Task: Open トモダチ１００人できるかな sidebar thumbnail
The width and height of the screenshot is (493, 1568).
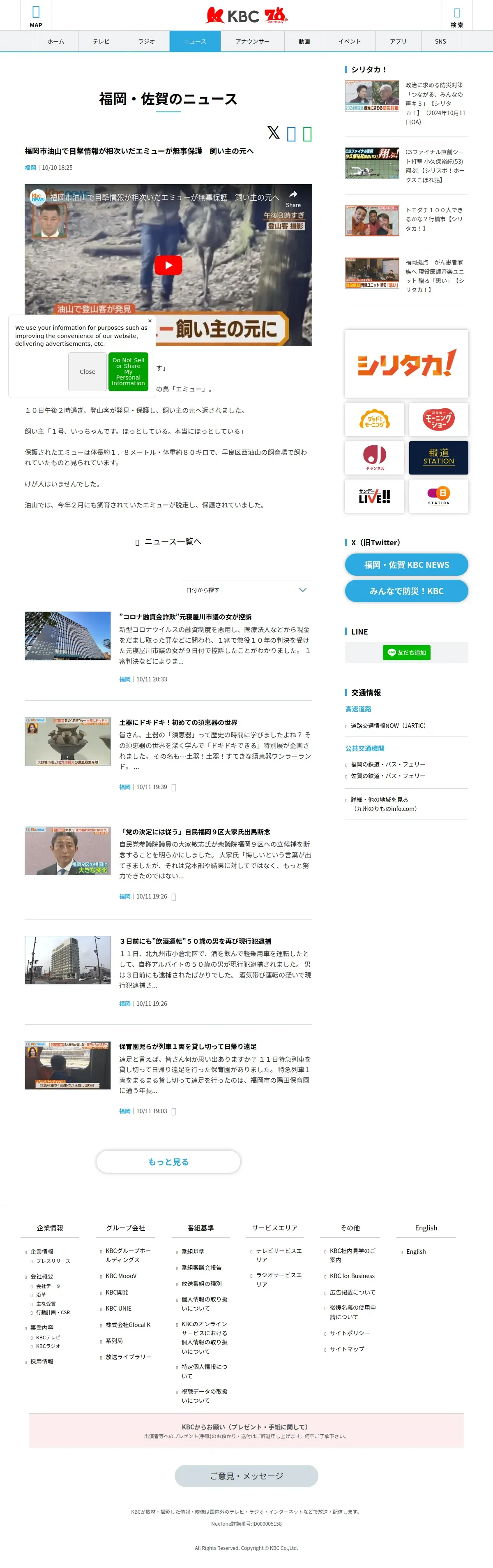Action: pyautogui.click(x=372, y=220)
